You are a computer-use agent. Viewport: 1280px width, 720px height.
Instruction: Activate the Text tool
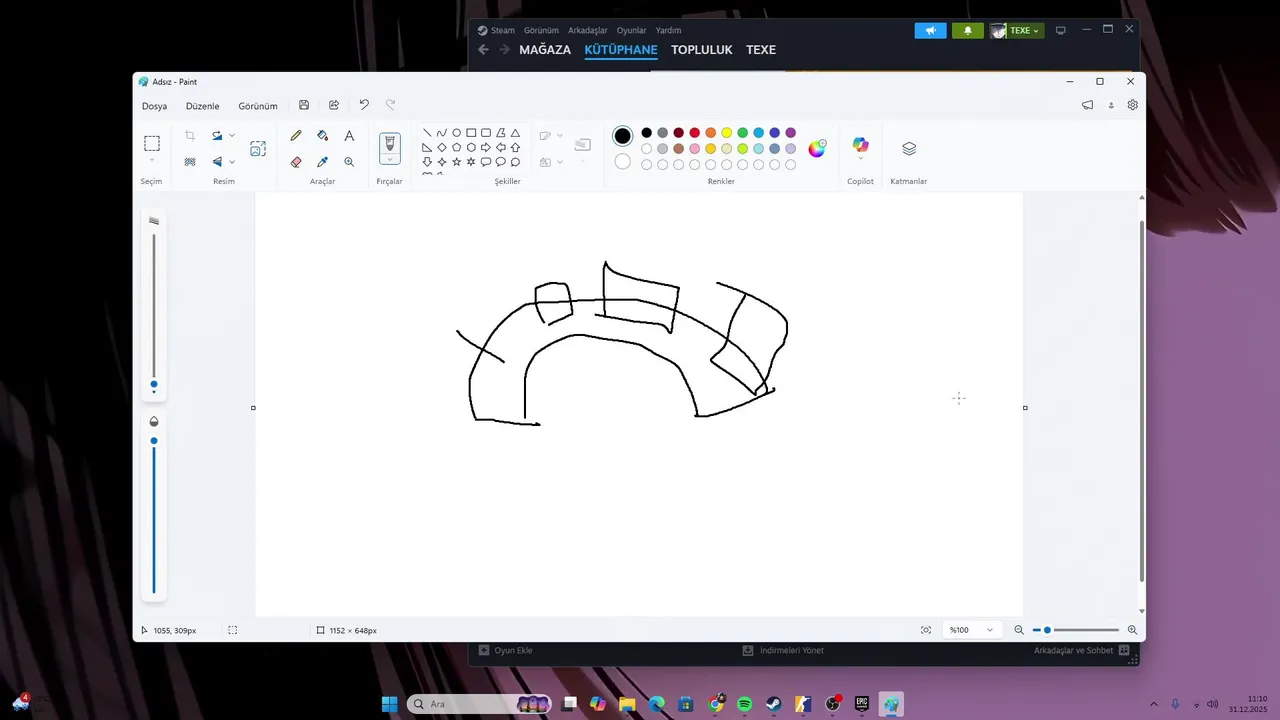coord(349,136)
